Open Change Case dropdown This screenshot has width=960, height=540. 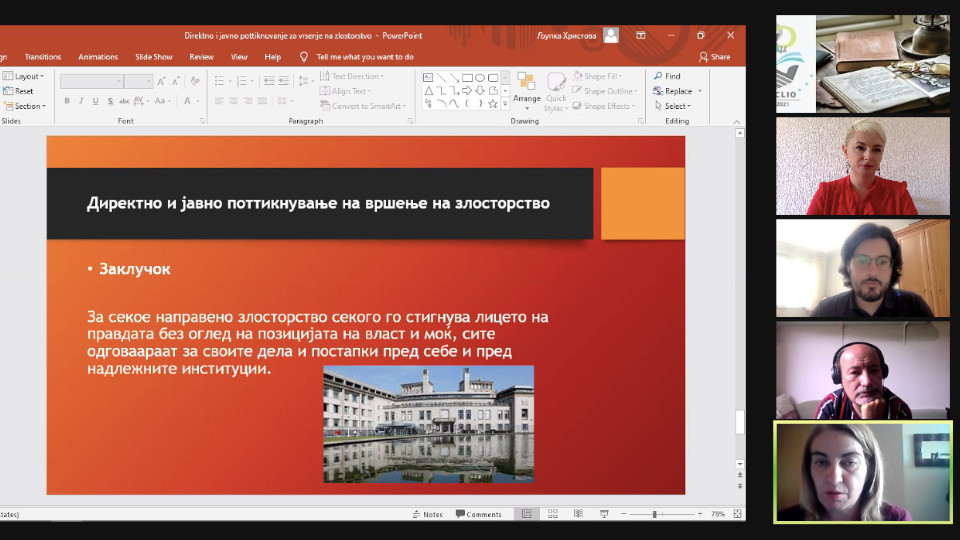point(162,101)
